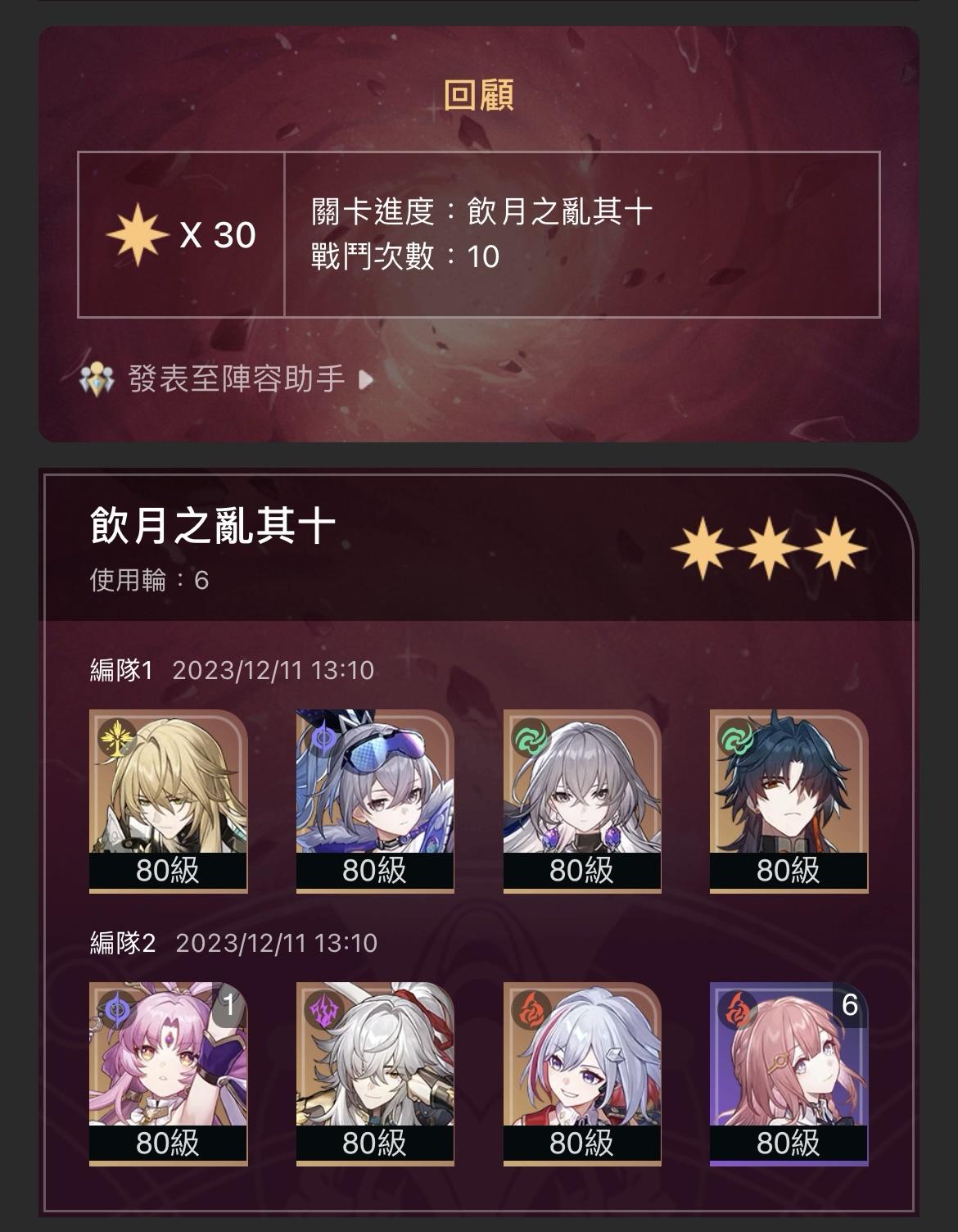This screenshot has height=1232, width=958.
Task: Click the arrow beside 發表至陣容助手
Action: click(366, 379)
